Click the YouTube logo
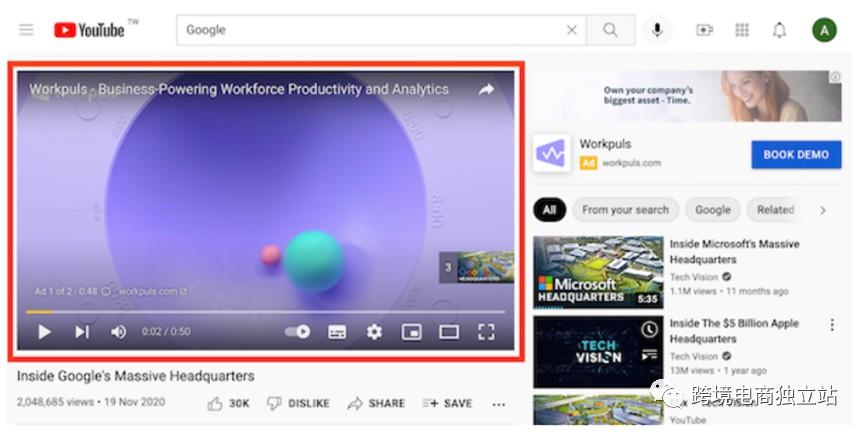The width and height of the screenshot is (865, 433). (89, 30)
